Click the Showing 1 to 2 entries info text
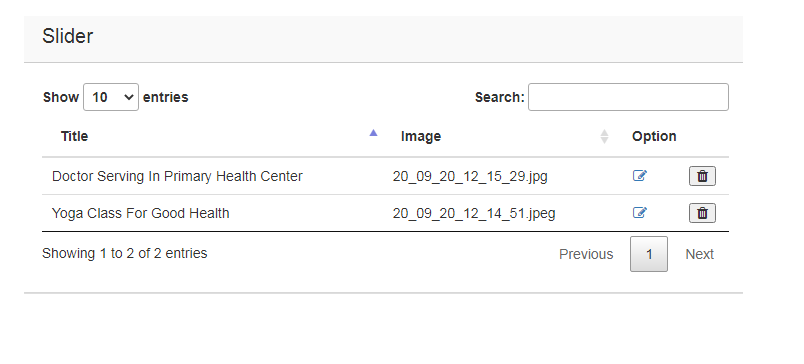The height and width of the screenshot is (364, 804). point(125,253)
